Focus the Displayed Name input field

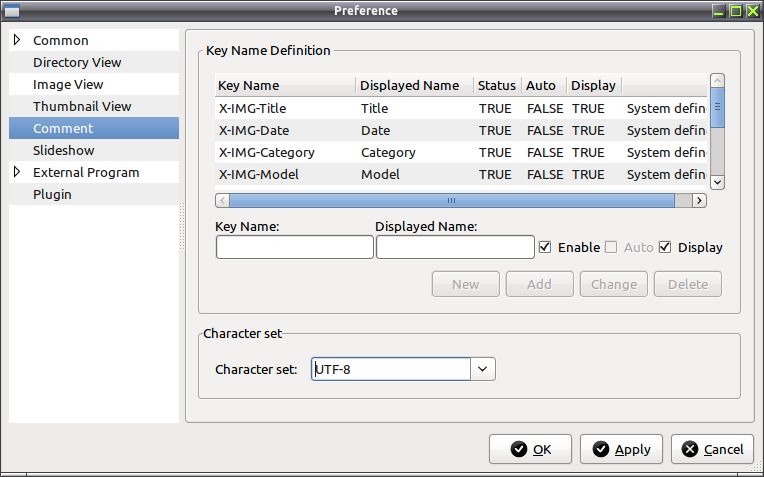[455, 247]
